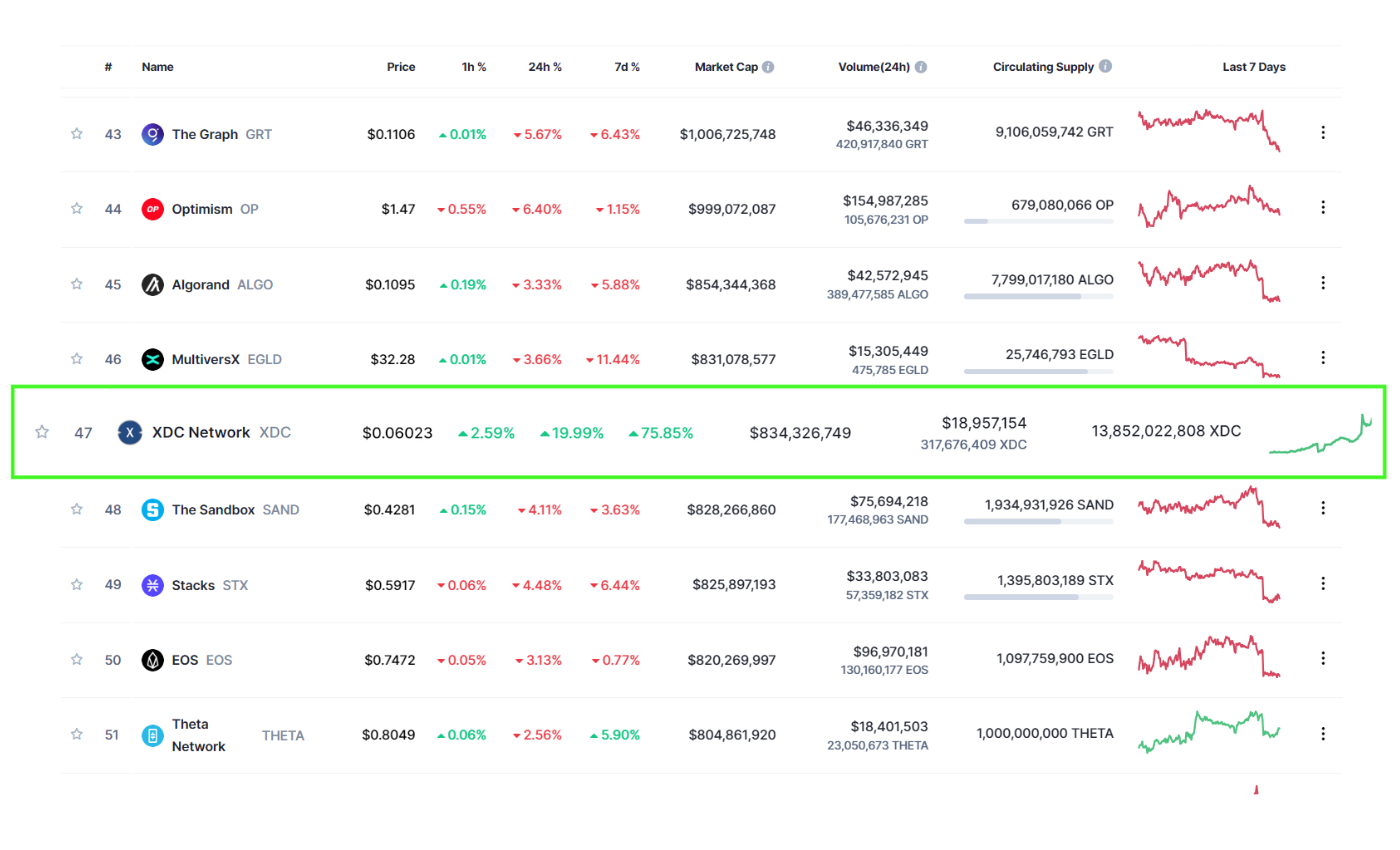1400x850 pixels.
Task: Click Optimism volume $154,987,285
Action: coord(885,201)
